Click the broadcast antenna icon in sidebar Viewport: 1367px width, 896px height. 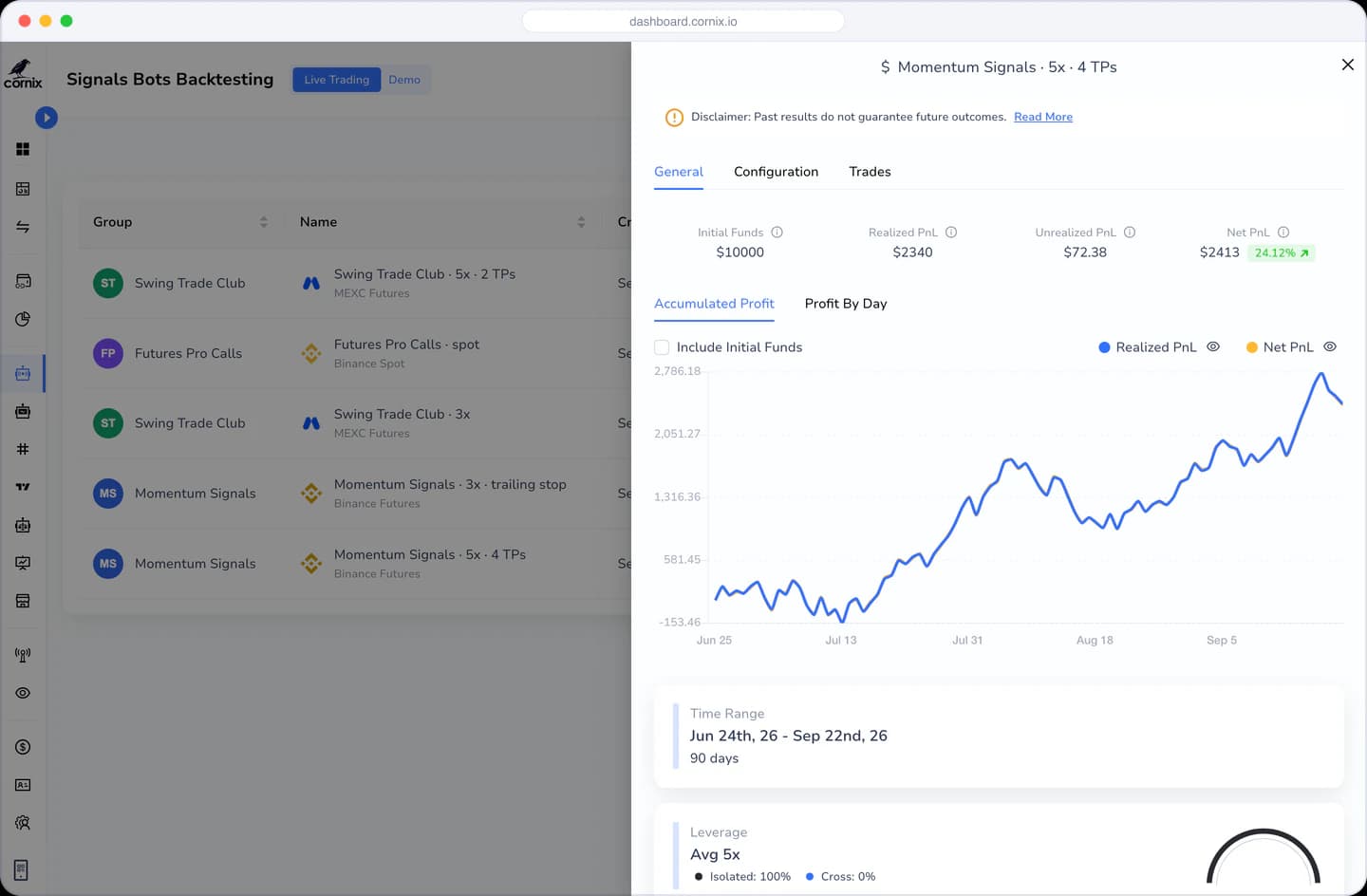click(23, 655)
